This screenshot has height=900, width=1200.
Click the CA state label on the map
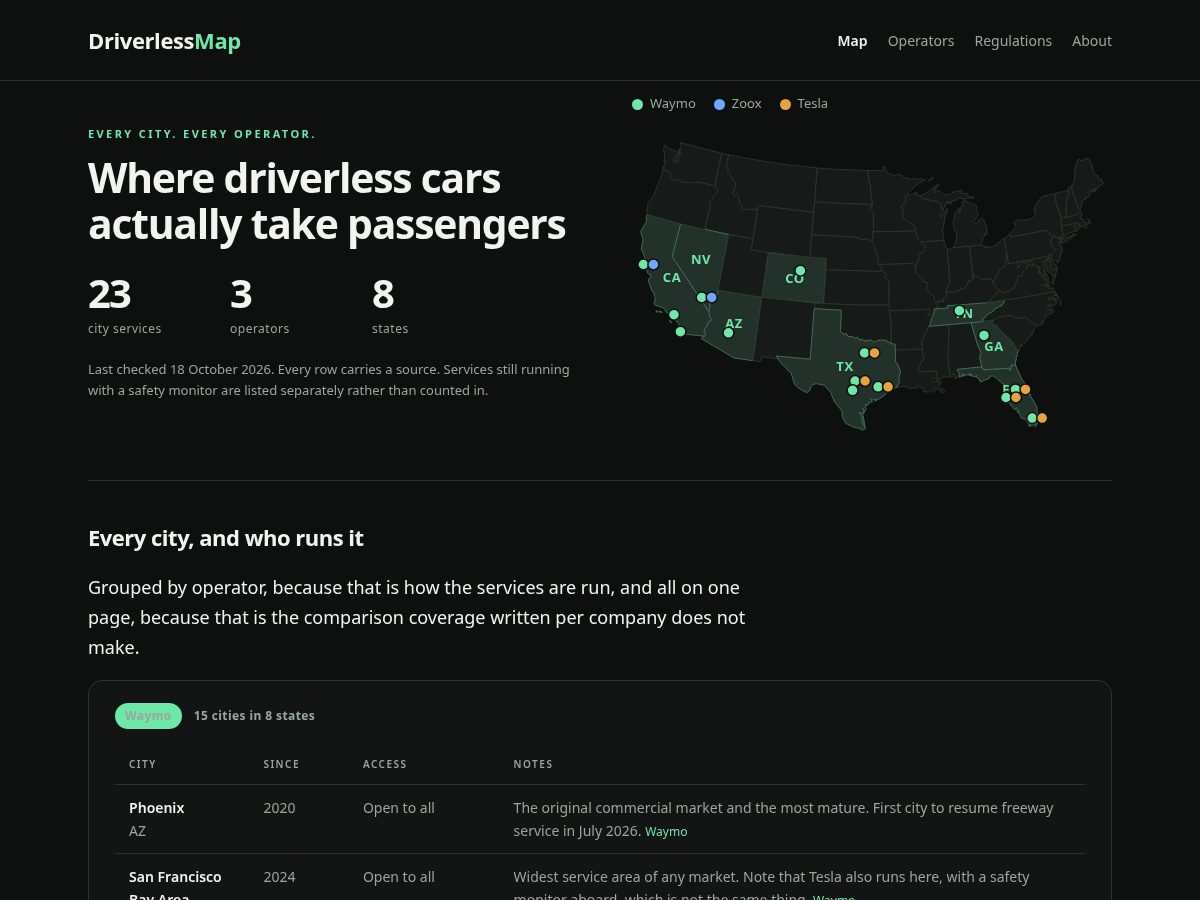(672, 278)
